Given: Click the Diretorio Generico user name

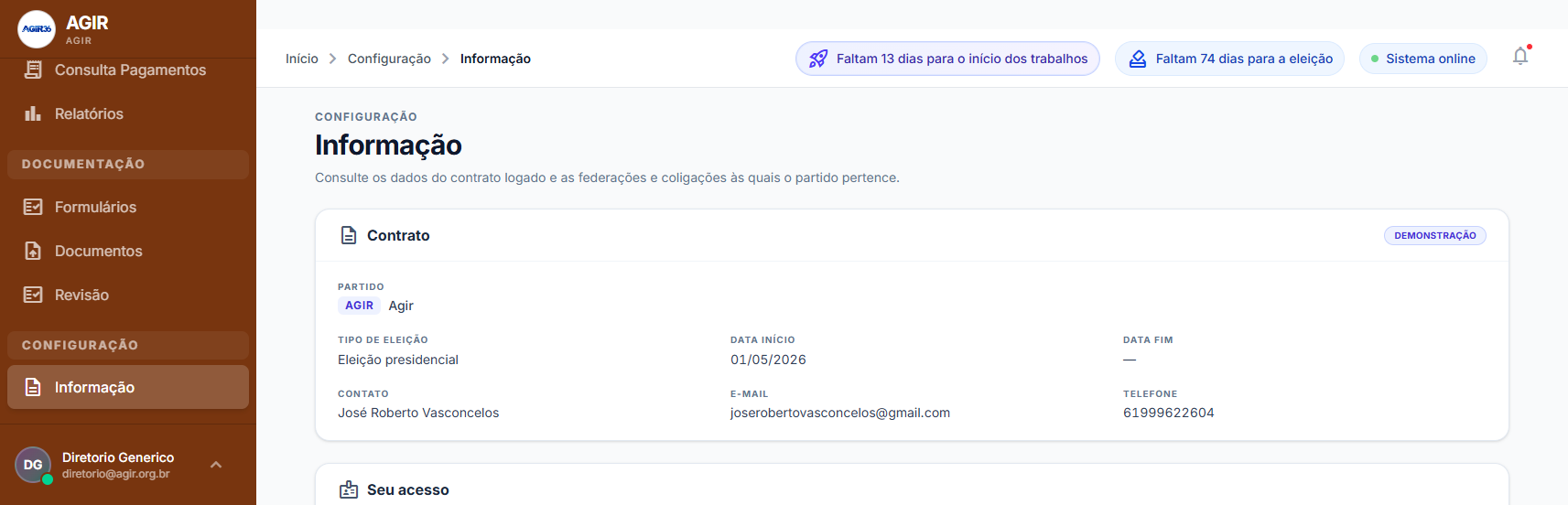Looking at the screenshot, I should point(118,457).
